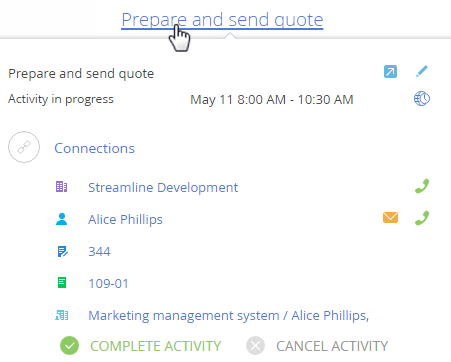This screenshot has height=362, width=451.
Task: Click the green complete checkmark icon
Action: tap(69, 346)
